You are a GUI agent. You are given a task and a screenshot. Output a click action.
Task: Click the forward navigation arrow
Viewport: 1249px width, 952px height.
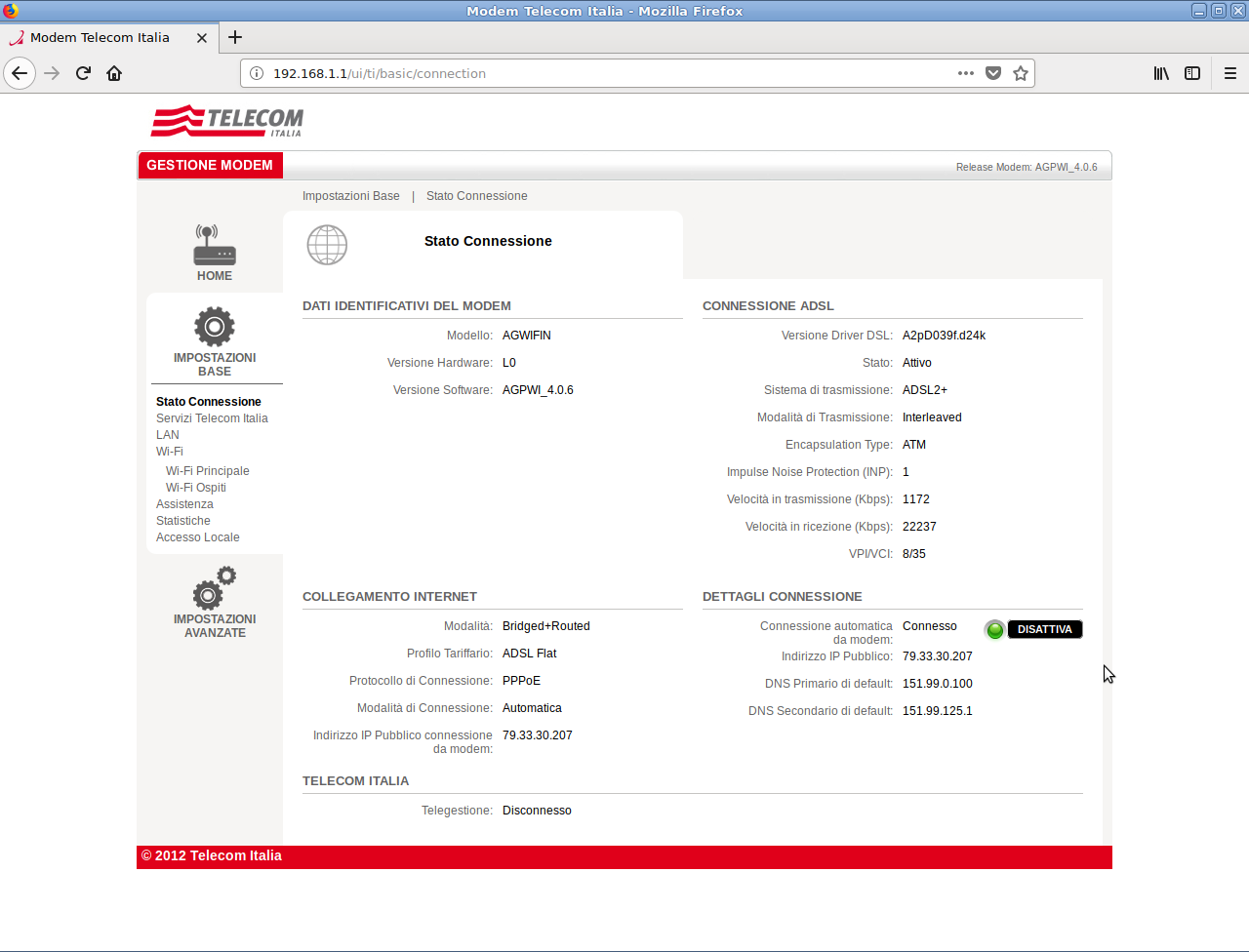tap(52, 73)
